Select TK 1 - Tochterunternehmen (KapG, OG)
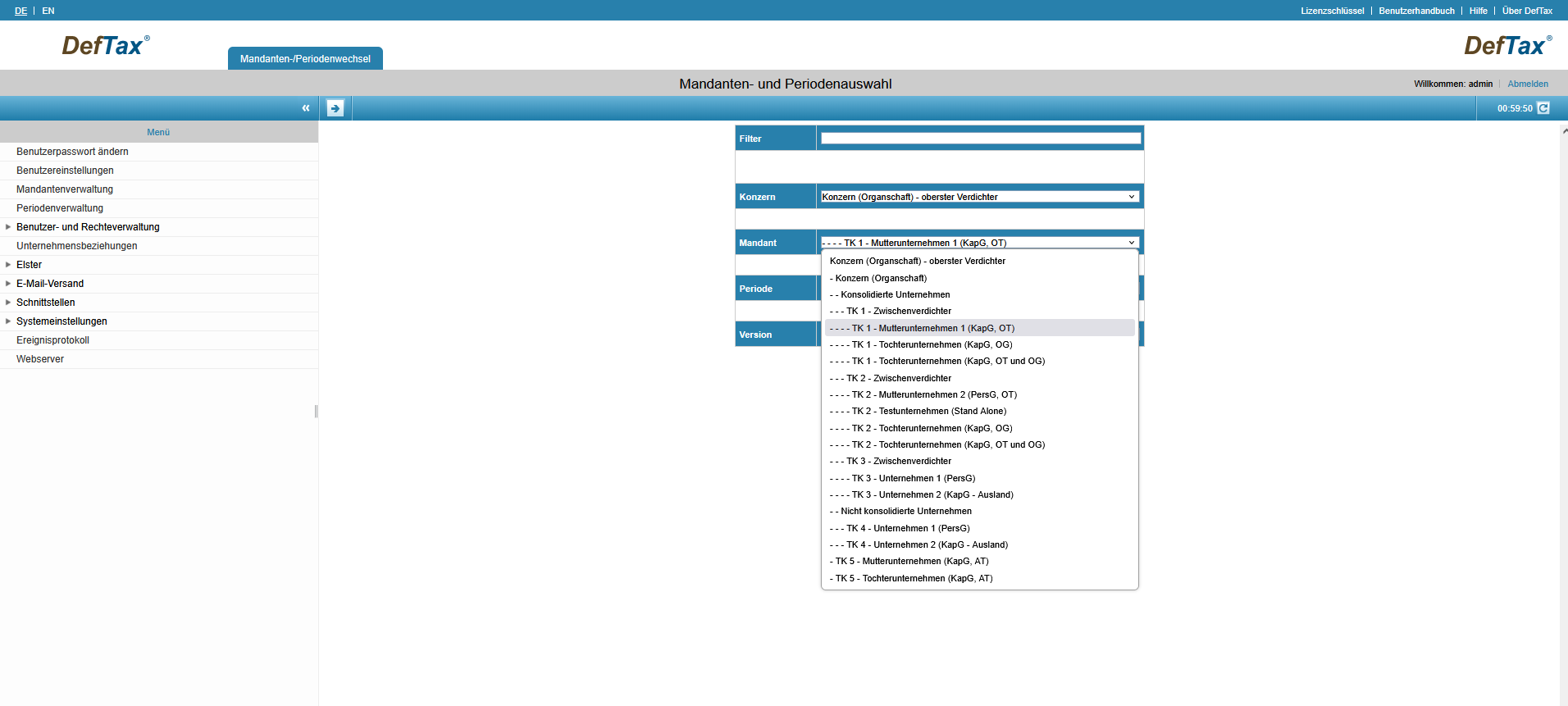Image resolution: width=1568 pixels, height=706 pixels. tap(980, 344)
